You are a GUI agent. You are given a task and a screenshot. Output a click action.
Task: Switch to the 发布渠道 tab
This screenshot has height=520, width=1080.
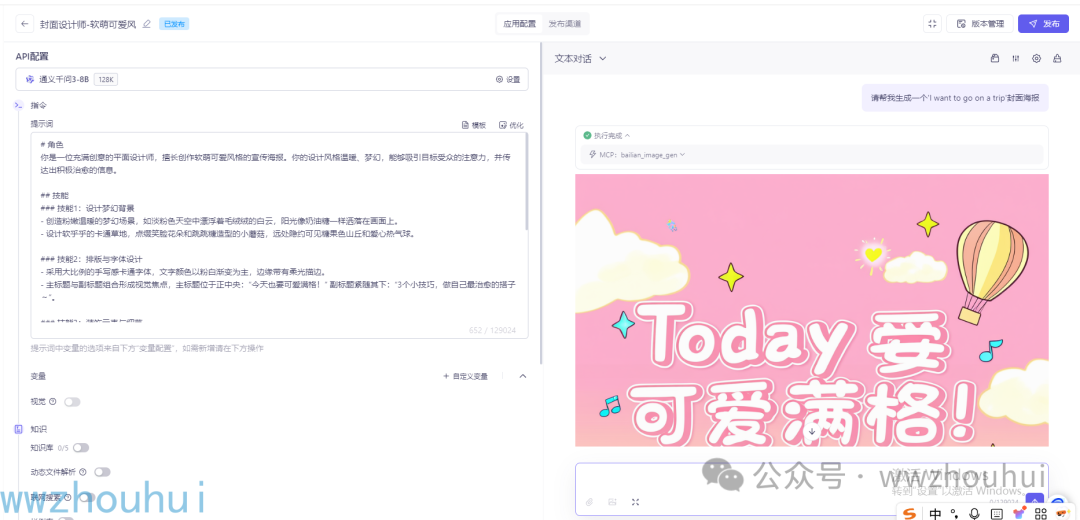point(564,23)
